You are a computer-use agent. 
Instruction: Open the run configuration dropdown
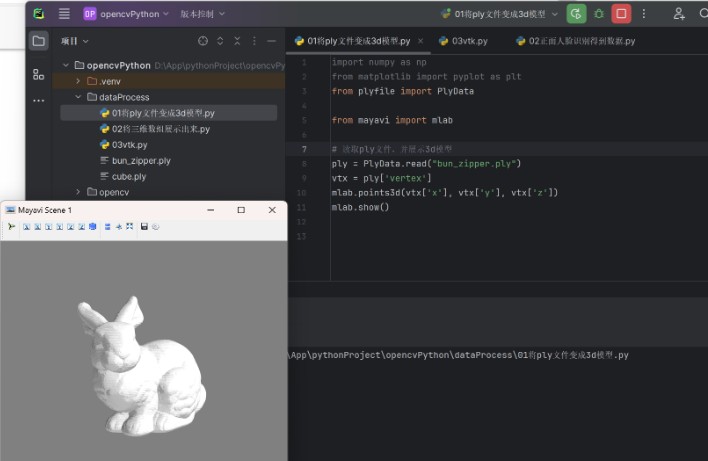point(499,14)
